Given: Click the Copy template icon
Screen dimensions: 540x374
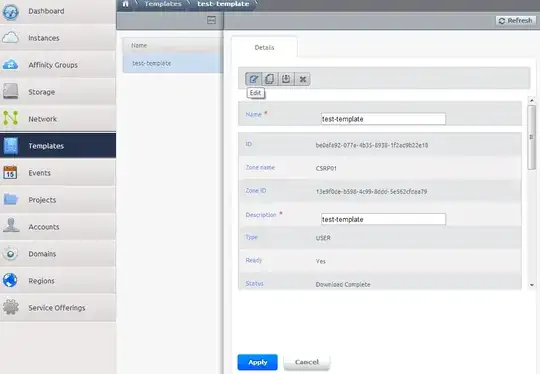Looking at the screenshot, I should click(270, 79).
